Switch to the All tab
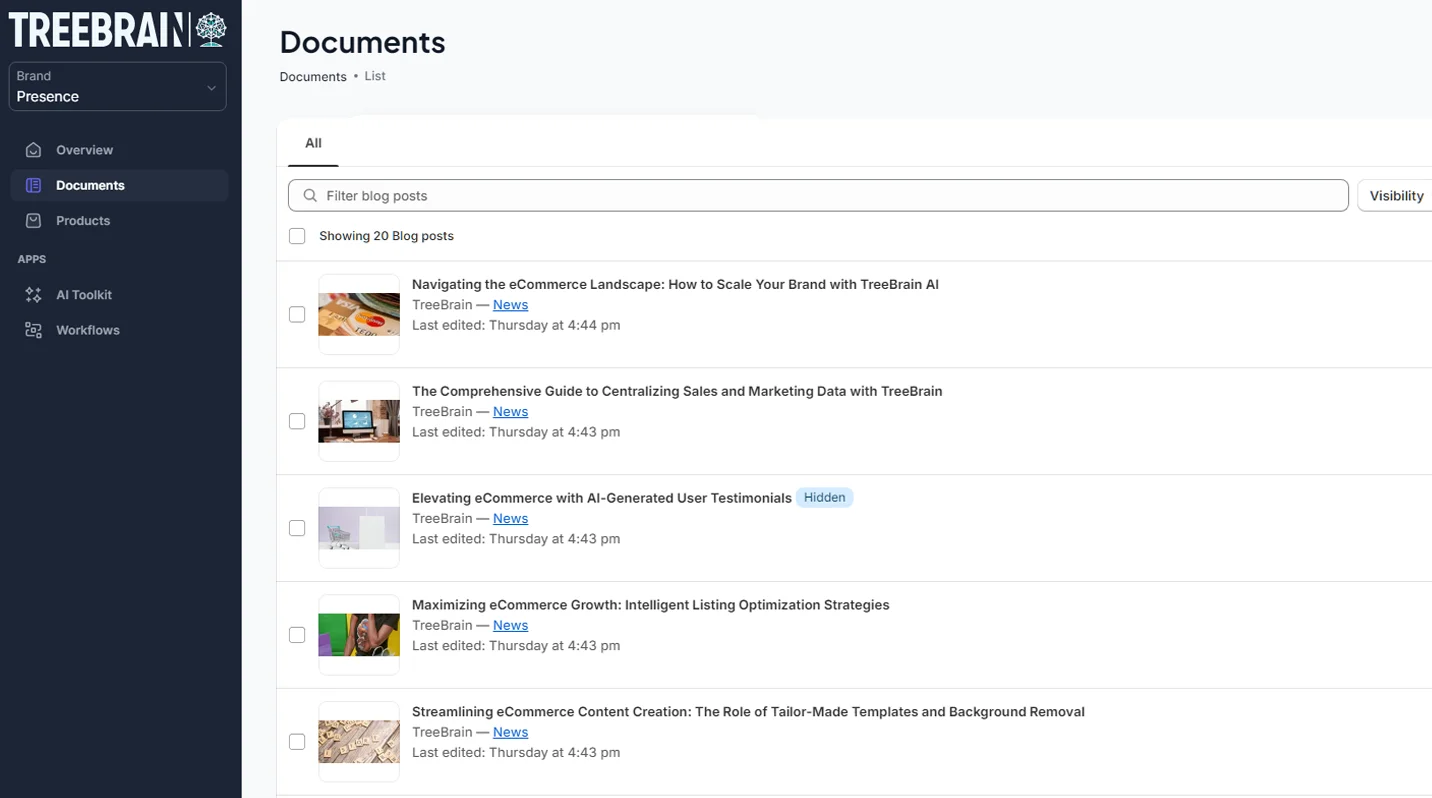This screenshot has height=798, width=1432. tap(312, 142)
